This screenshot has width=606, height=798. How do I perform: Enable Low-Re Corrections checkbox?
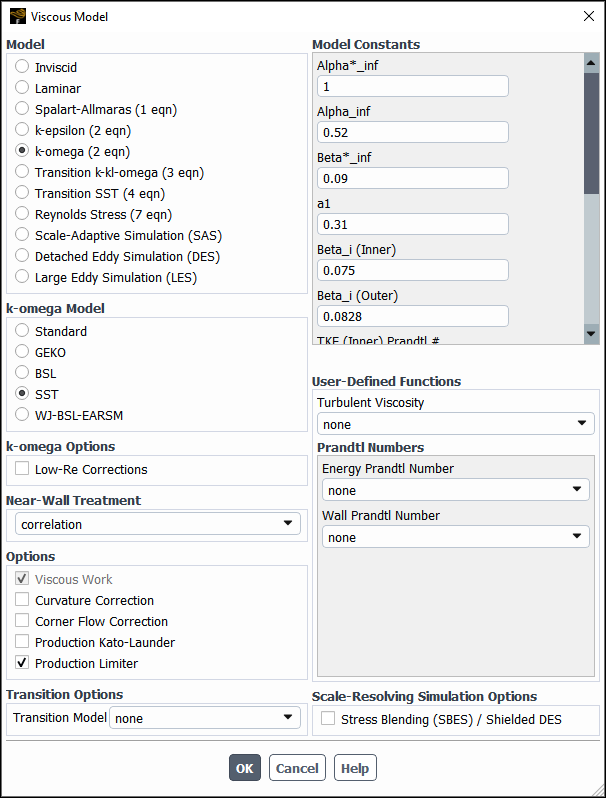[23, 469]
